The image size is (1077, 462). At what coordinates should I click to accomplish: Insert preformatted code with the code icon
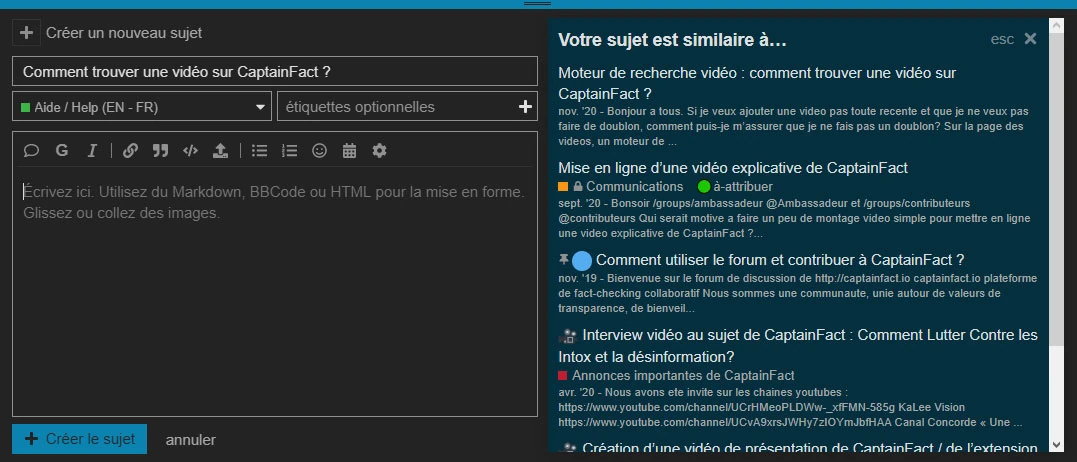190,150
